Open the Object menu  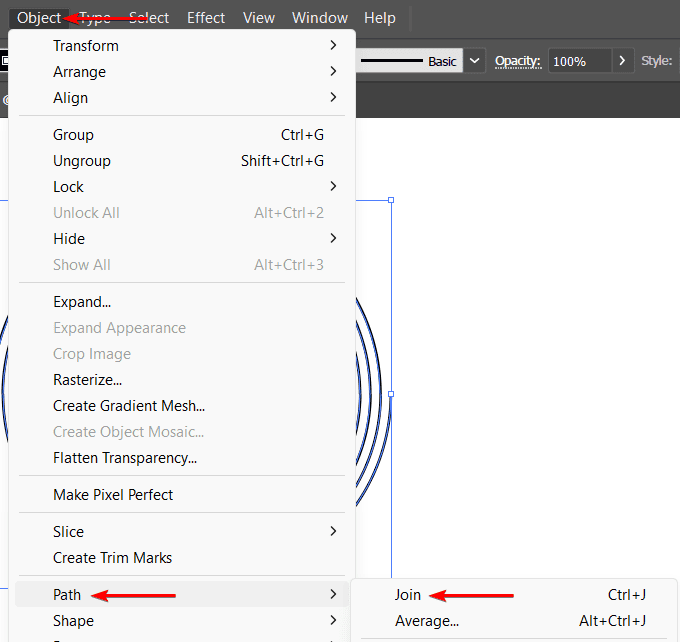(39, 18)
